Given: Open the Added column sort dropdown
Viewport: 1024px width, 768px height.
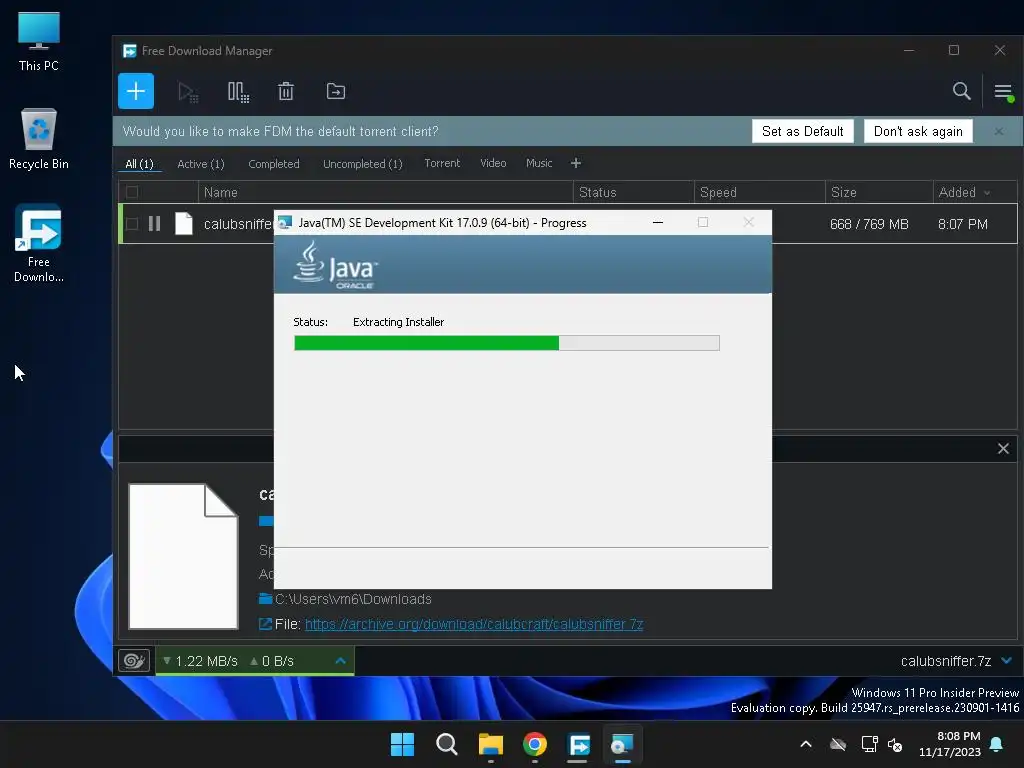Looking at the screenshot, I should (987, 193).
